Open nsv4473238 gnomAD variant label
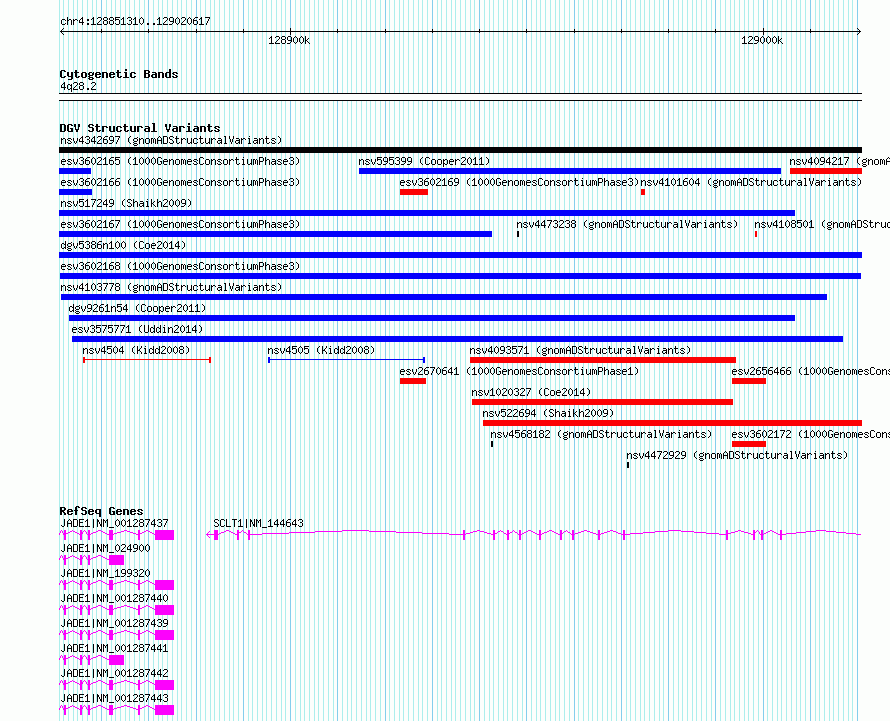The height and width of the screenshot is (721, 890). coord(627,224)
